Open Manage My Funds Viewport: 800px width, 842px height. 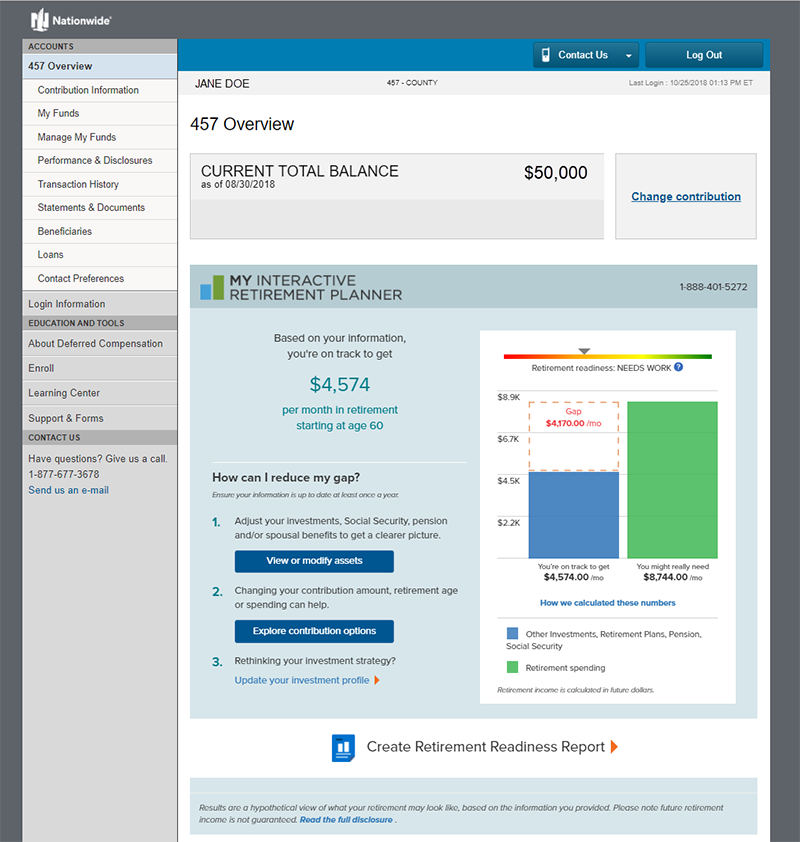pos(100,137)
